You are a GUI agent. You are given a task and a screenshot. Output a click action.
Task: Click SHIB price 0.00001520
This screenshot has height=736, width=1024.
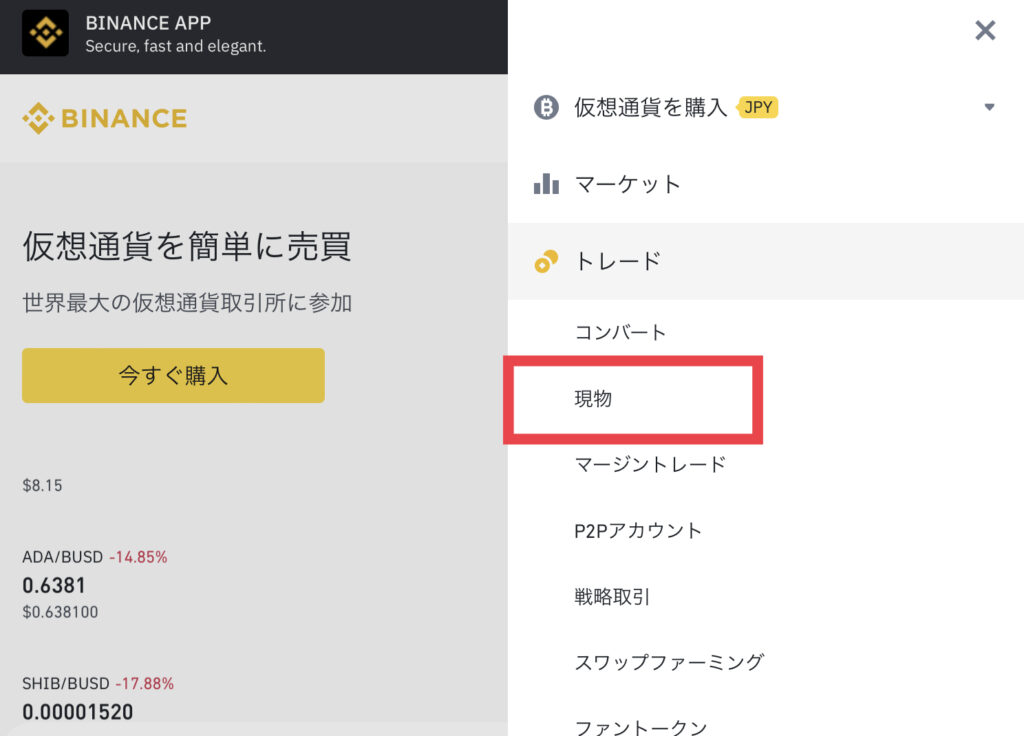(78, 712)
